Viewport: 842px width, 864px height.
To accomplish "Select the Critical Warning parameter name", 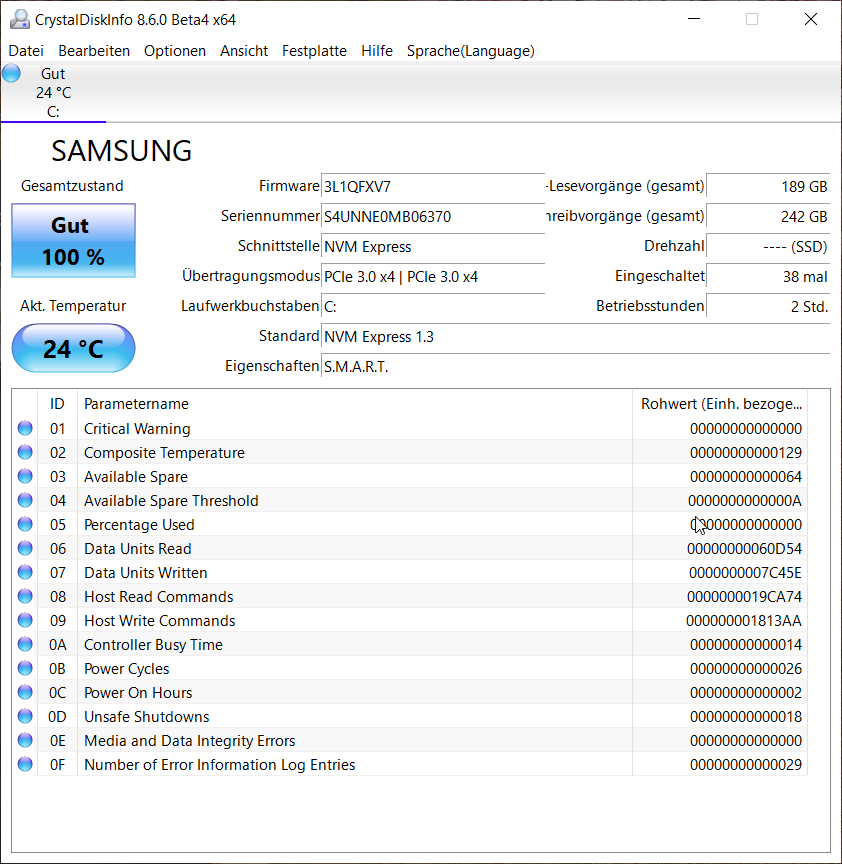I will click(x=137, y=429).
